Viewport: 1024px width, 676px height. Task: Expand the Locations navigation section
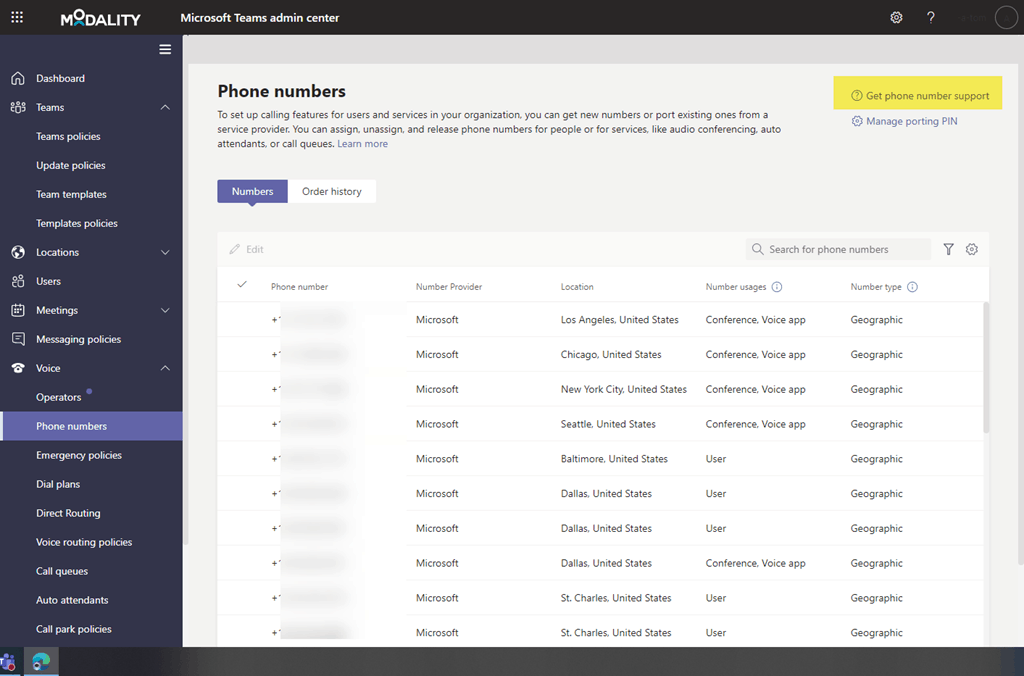tap(165, 252)
